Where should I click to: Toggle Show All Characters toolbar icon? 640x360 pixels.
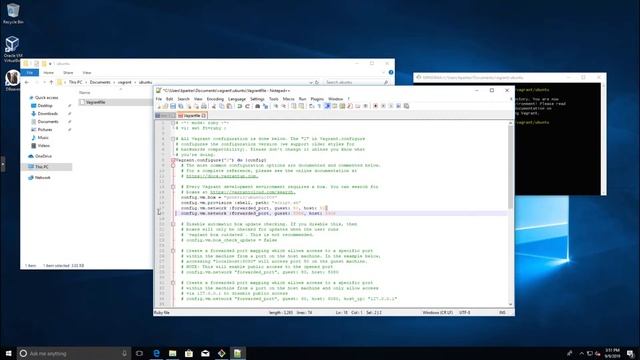click(x=319, y=106)
